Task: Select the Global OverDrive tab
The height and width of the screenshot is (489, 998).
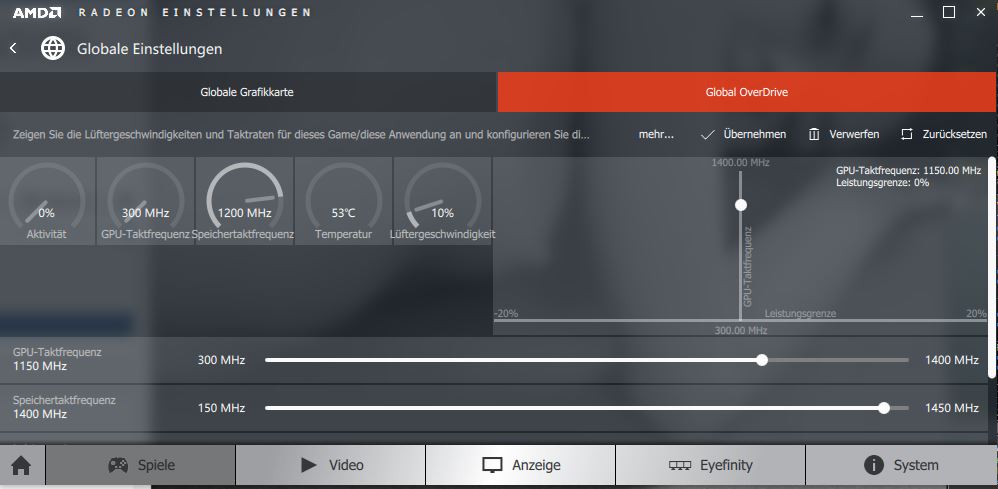Action: [x=746, y=92]
